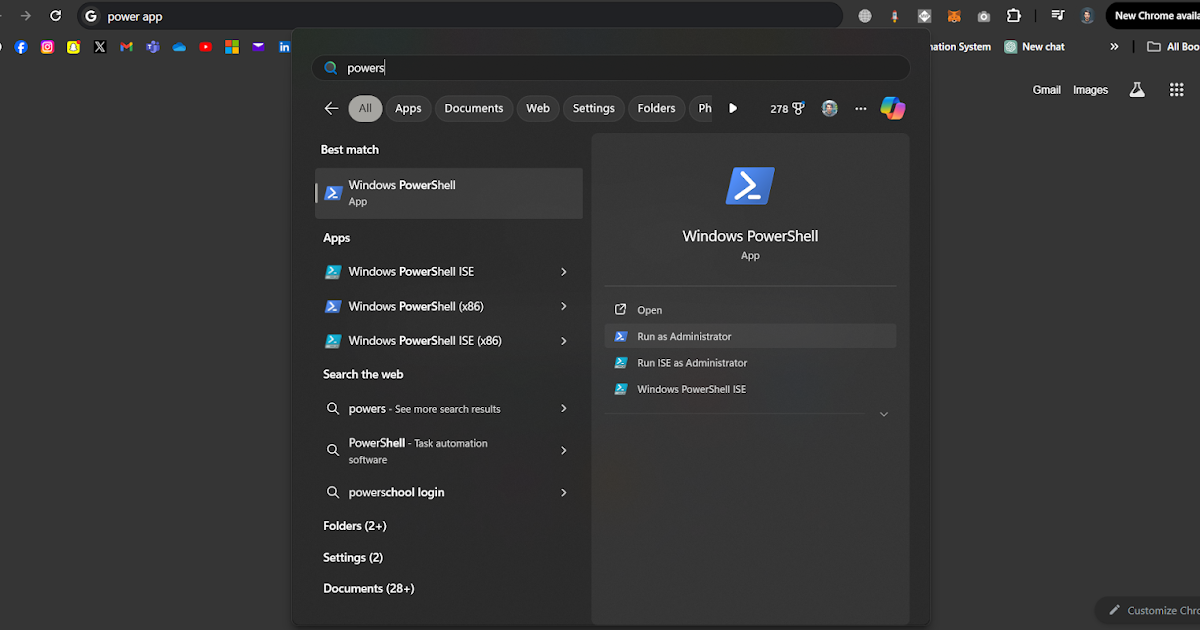
Task: Click the Chrome address bar showing power app
Action: pyautogui.click(x=460, y=16)
